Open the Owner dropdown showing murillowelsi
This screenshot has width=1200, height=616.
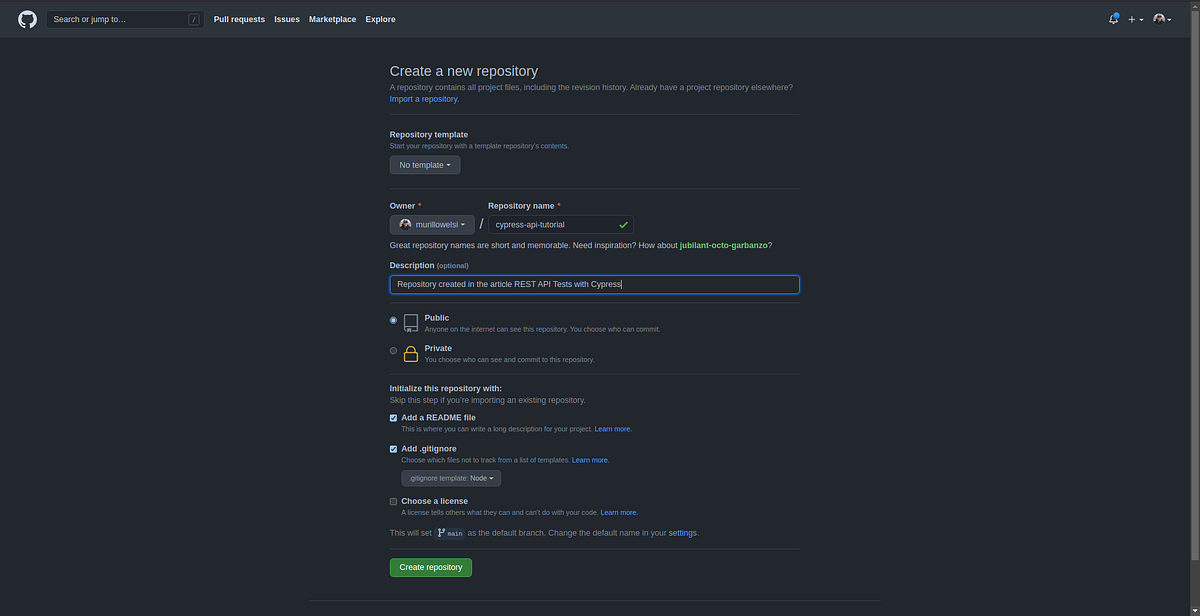[x=432, y=224]
